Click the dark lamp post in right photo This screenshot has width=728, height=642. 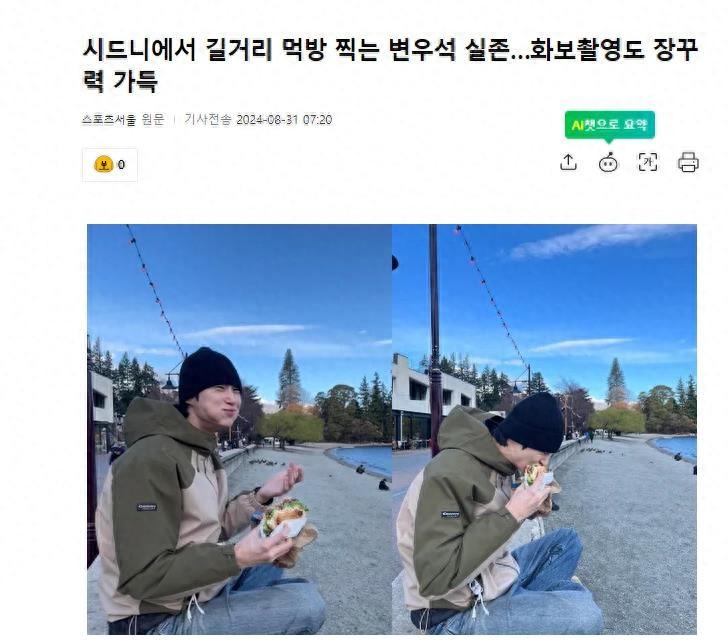click(434, 340)
